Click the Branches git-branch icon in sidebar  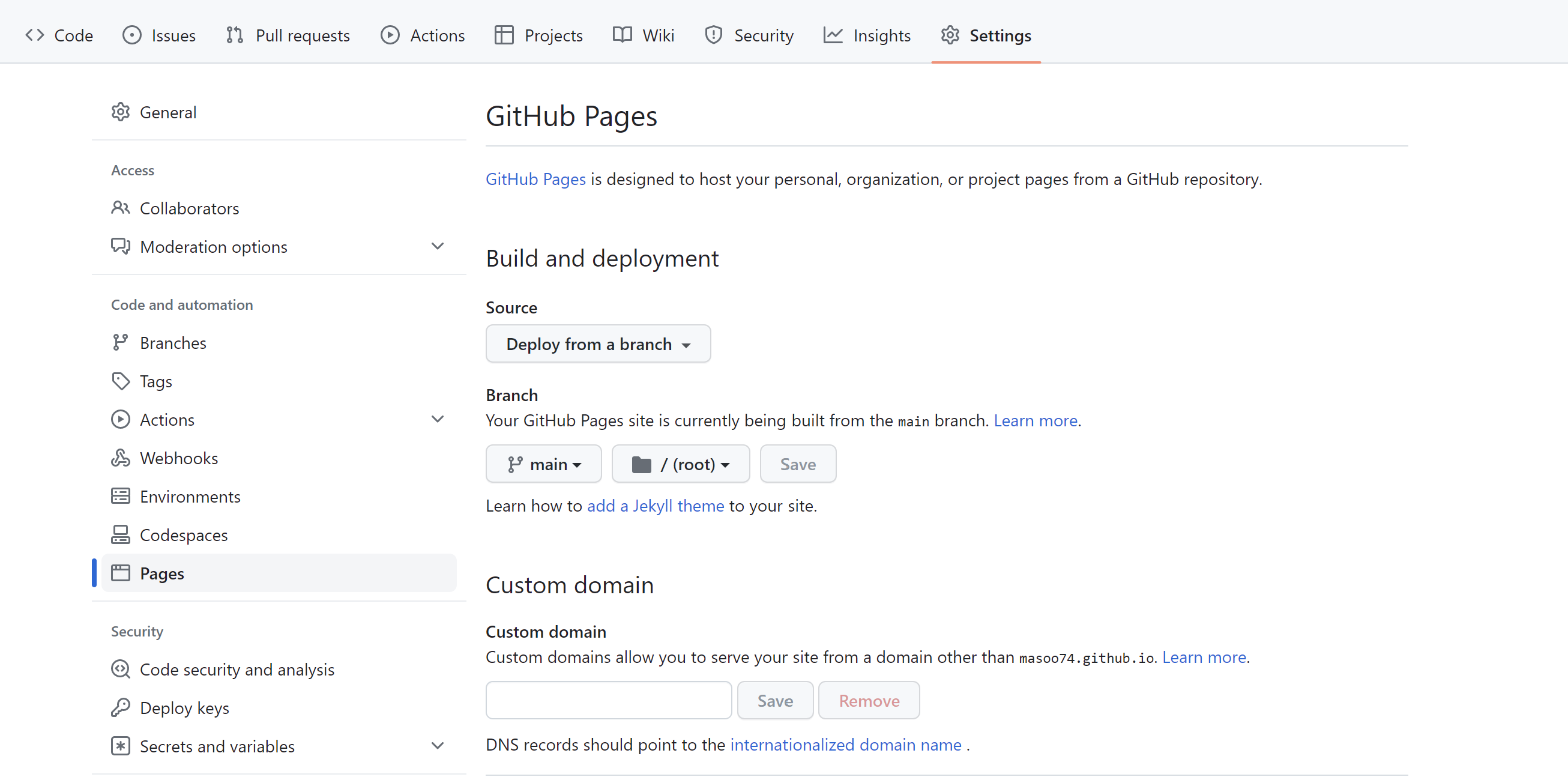click(x=121, y=343)
